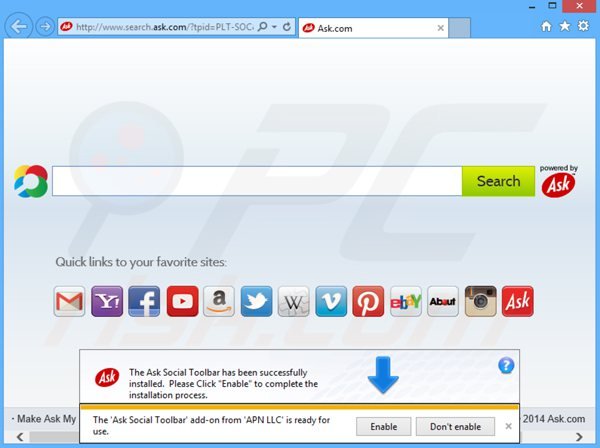600x448 pixels.
Task: Open the Gmail quick link
Action: point(69,301)
